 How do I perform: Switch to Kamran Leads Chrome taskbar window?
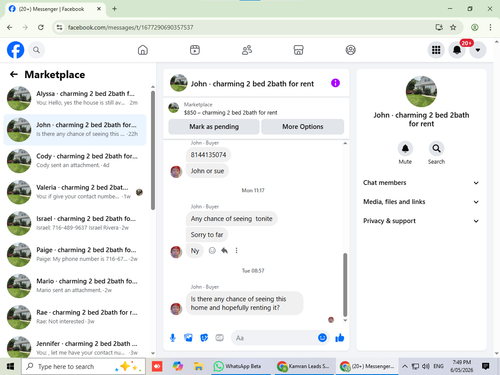click(303, 366)
